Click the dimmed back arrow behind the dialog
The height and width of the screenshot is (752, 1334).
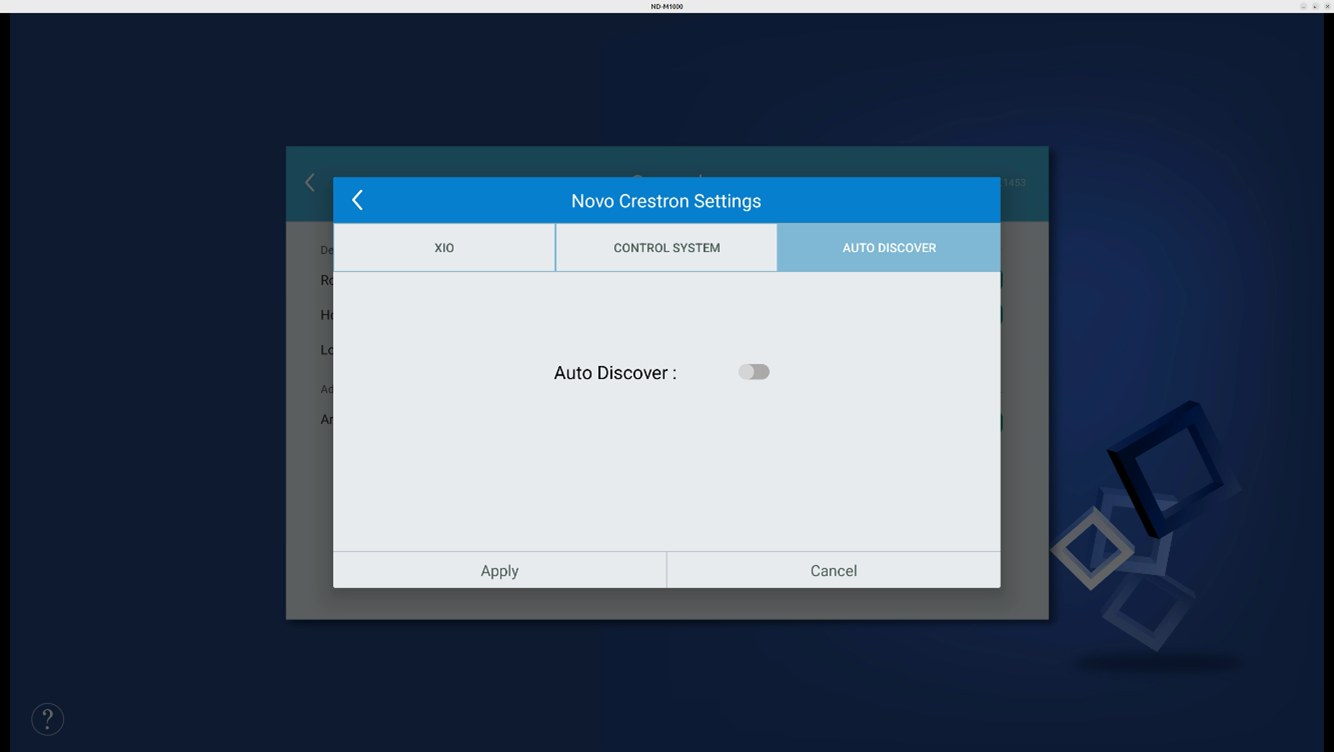tap(310, 182)
